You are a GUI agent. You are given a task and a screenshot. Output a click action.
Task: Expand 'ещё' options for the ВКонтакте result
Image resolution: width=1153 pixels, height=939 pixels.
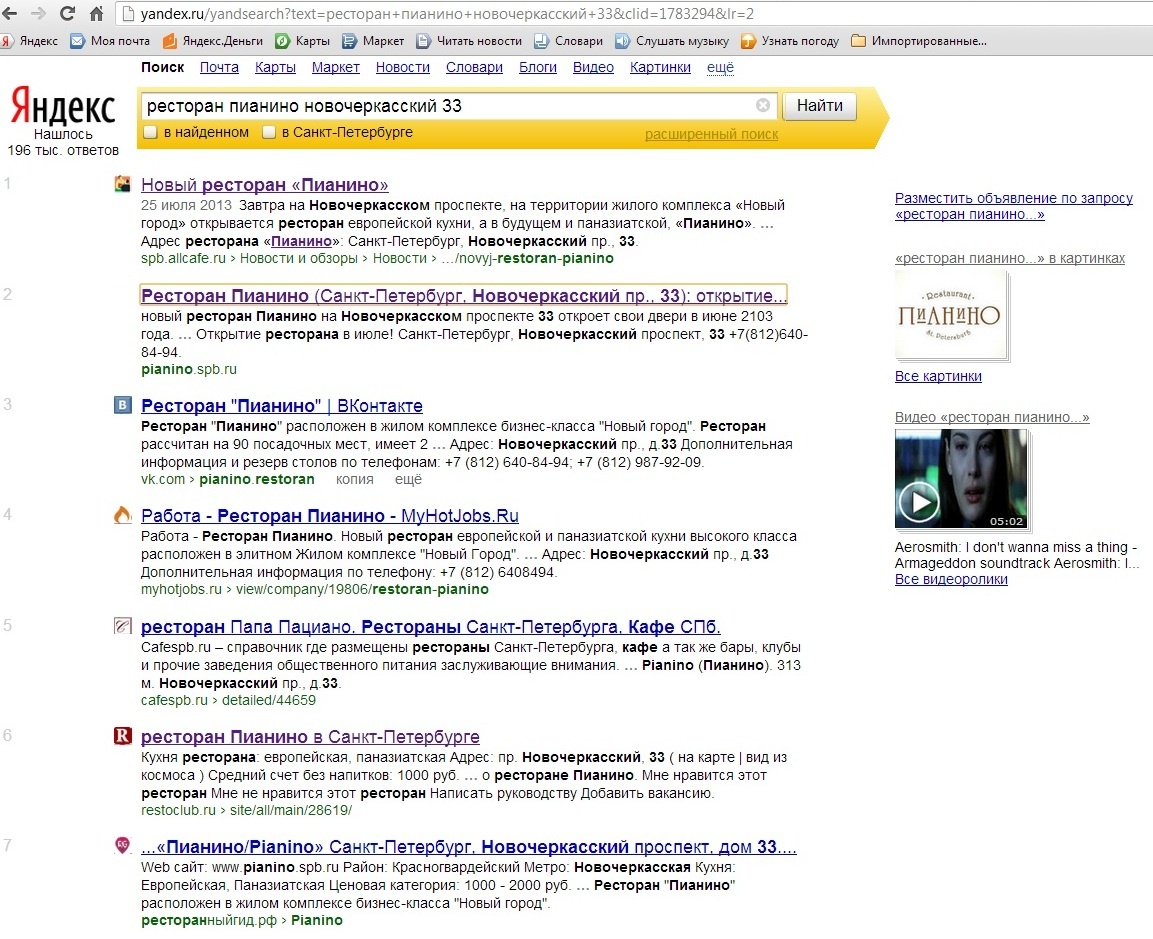pos(408,479)
